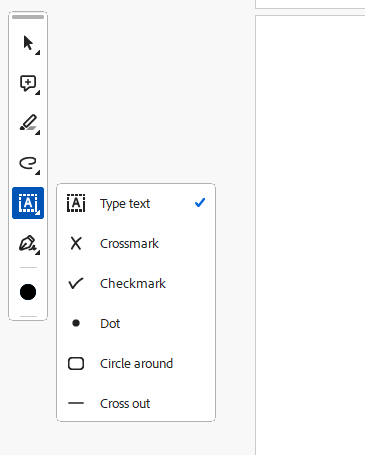Open the black color picker circle
This screenshot has width=365, height=455.
[28, 292]
